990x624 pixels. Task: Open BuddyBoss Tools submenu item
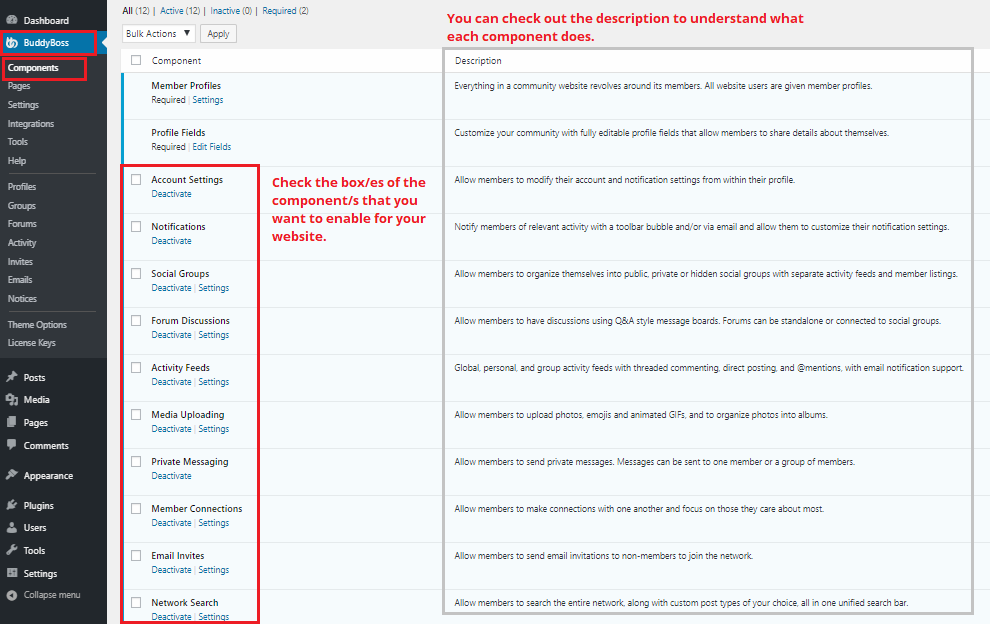18,142
